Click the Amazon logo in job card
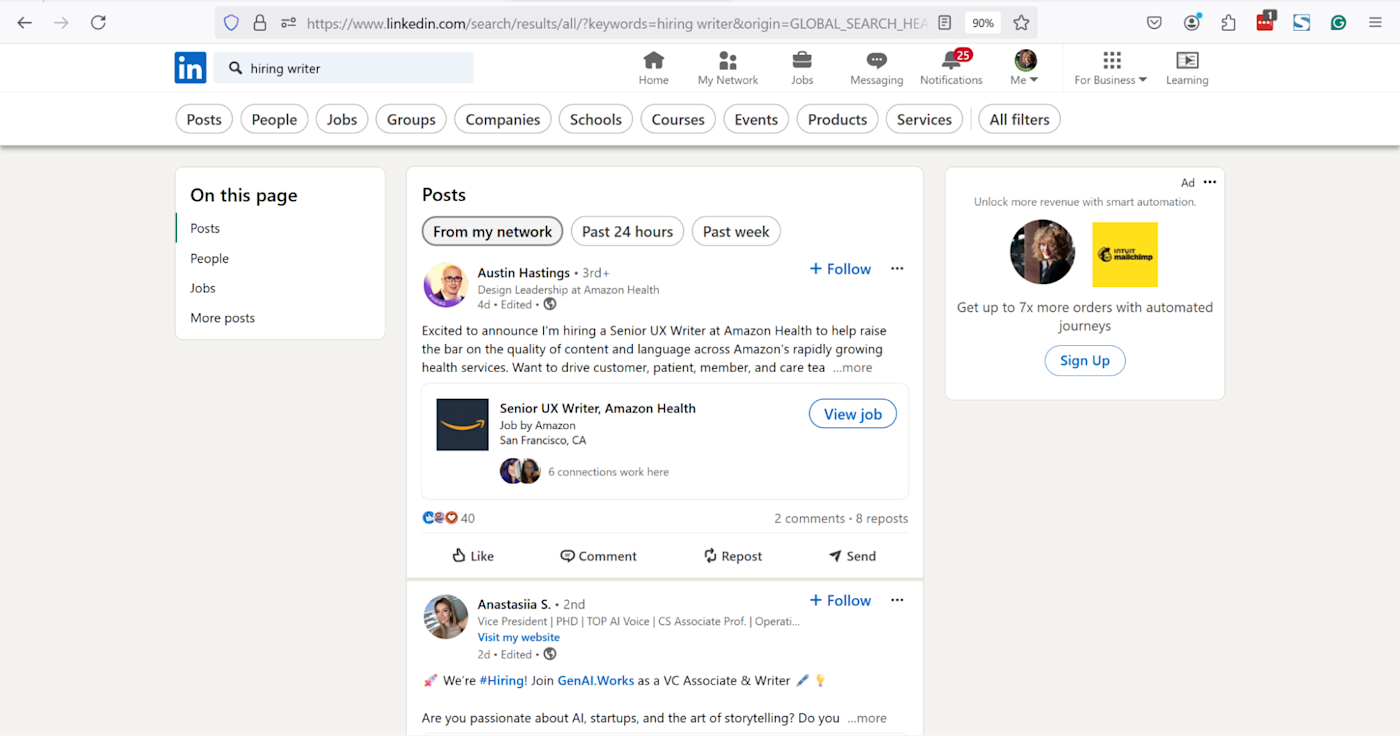The width and height of the screenshot is (1400, 736). [x=462, y=424]
